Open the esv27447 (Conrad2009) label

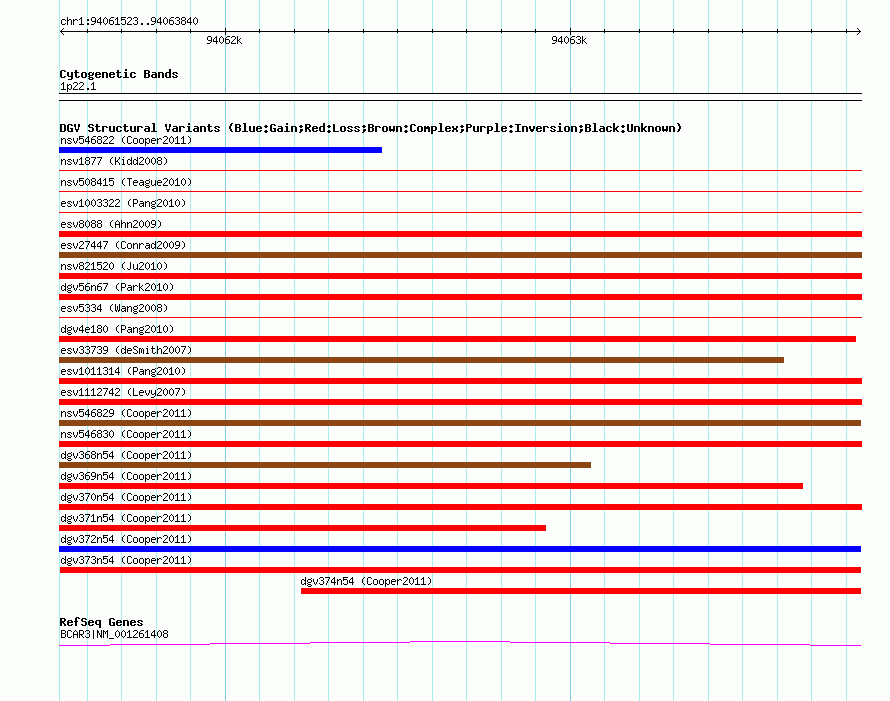(x=123, y=245)
